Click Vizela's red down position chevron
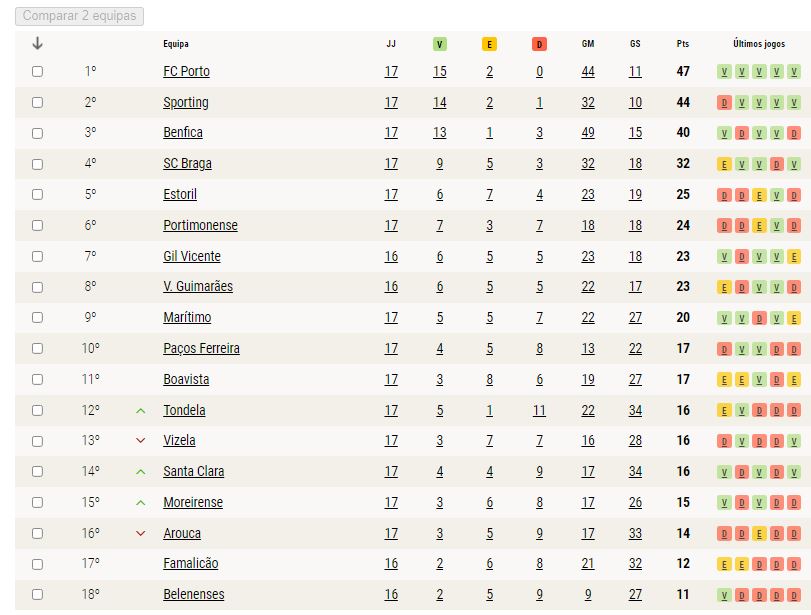The image size is (811, 615). pyautogui.click(x=140, y=441)
